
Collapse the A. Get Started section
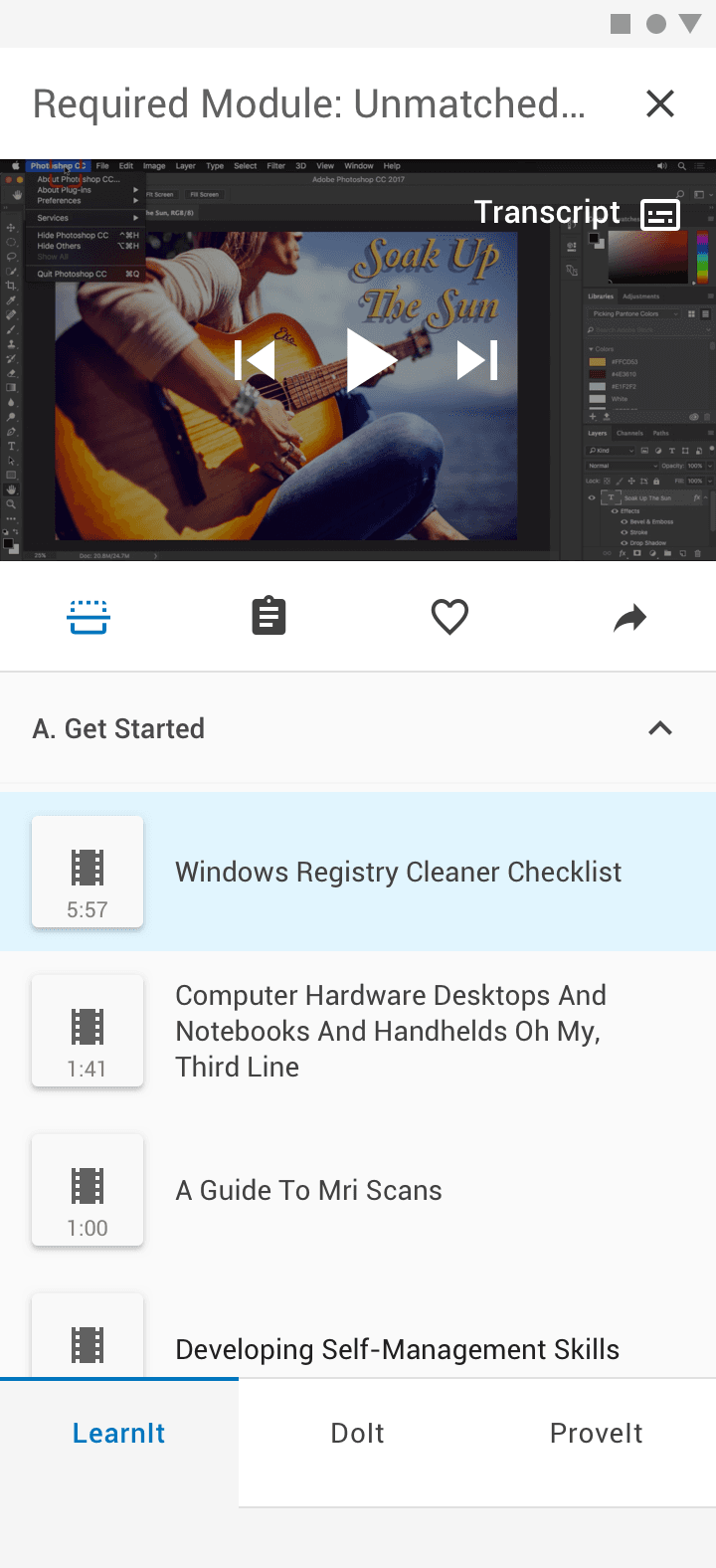[660, 728]
